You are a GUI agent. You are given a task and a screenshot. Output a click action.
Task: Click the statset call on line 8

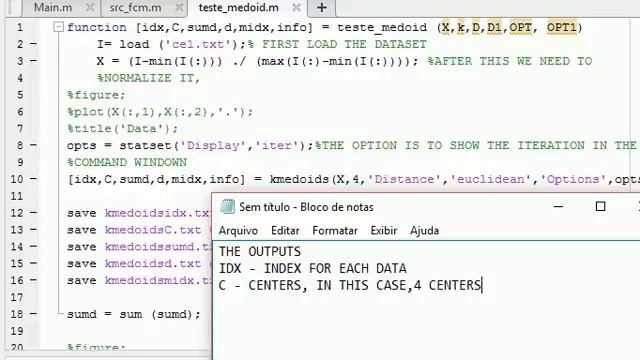tap(145, 145)
